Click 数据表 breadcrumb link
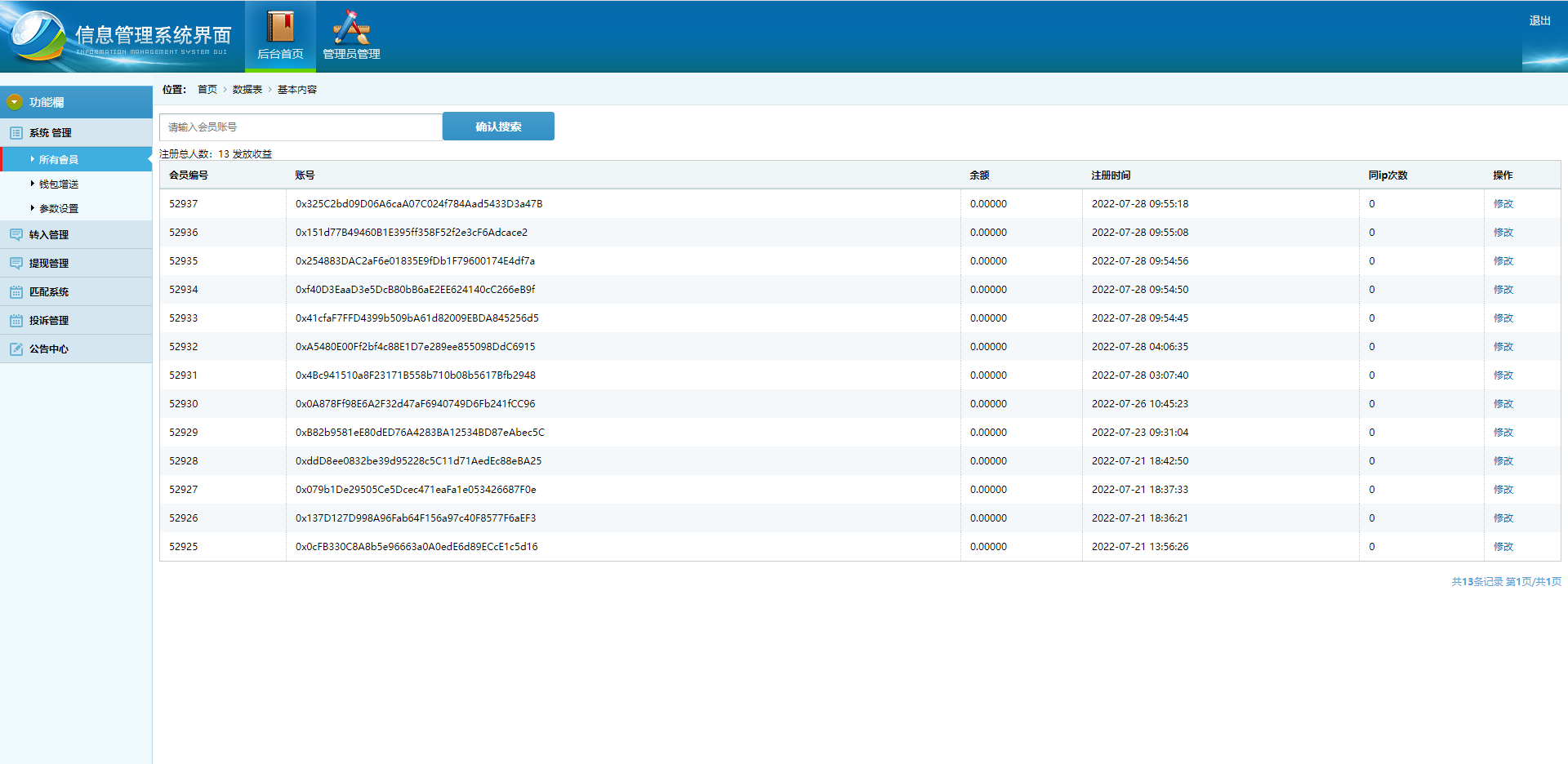The image size is (1568, 764). [x=247, y=90]
